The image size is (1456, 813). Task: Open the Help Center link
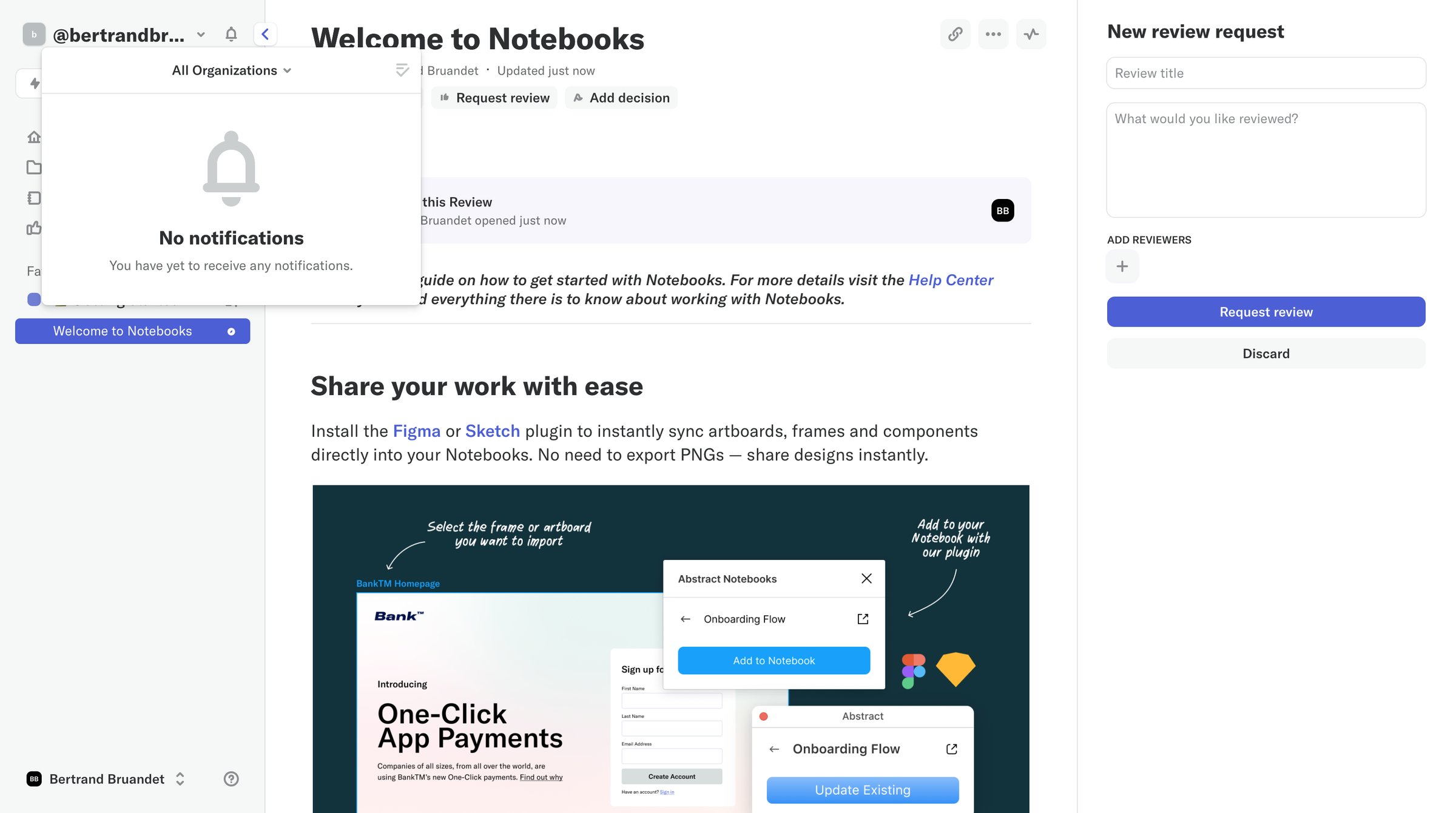coord(951,280)
